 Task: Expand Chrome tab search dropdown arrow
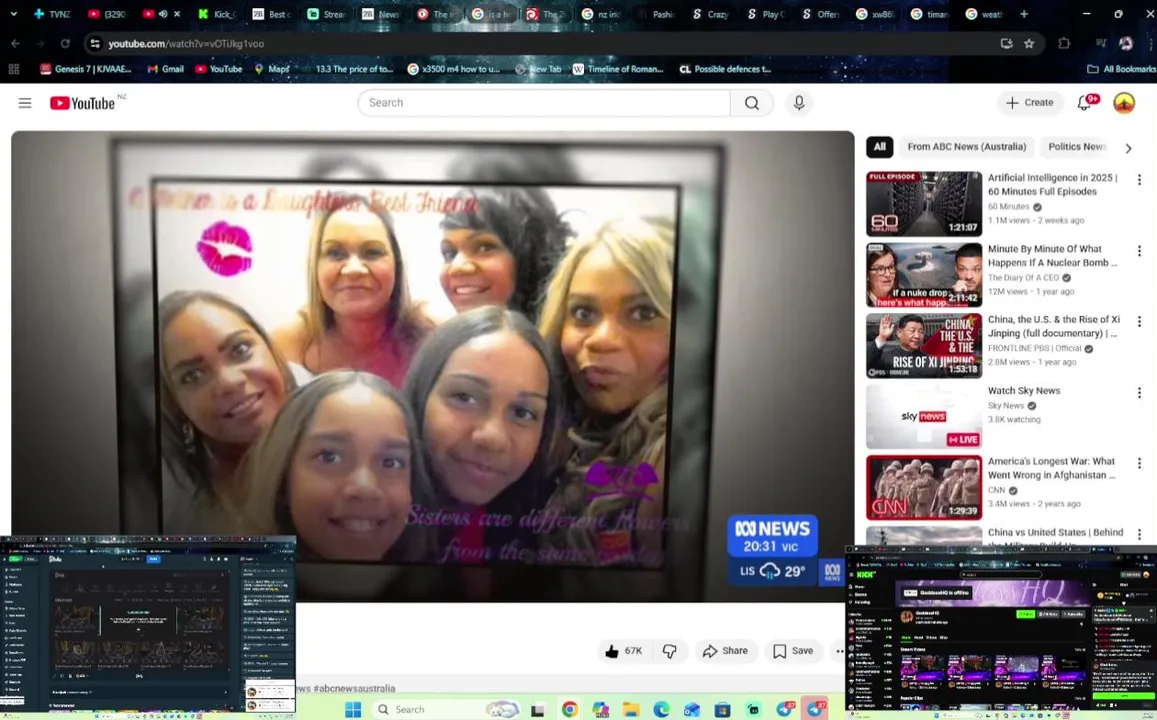point(13,14)
